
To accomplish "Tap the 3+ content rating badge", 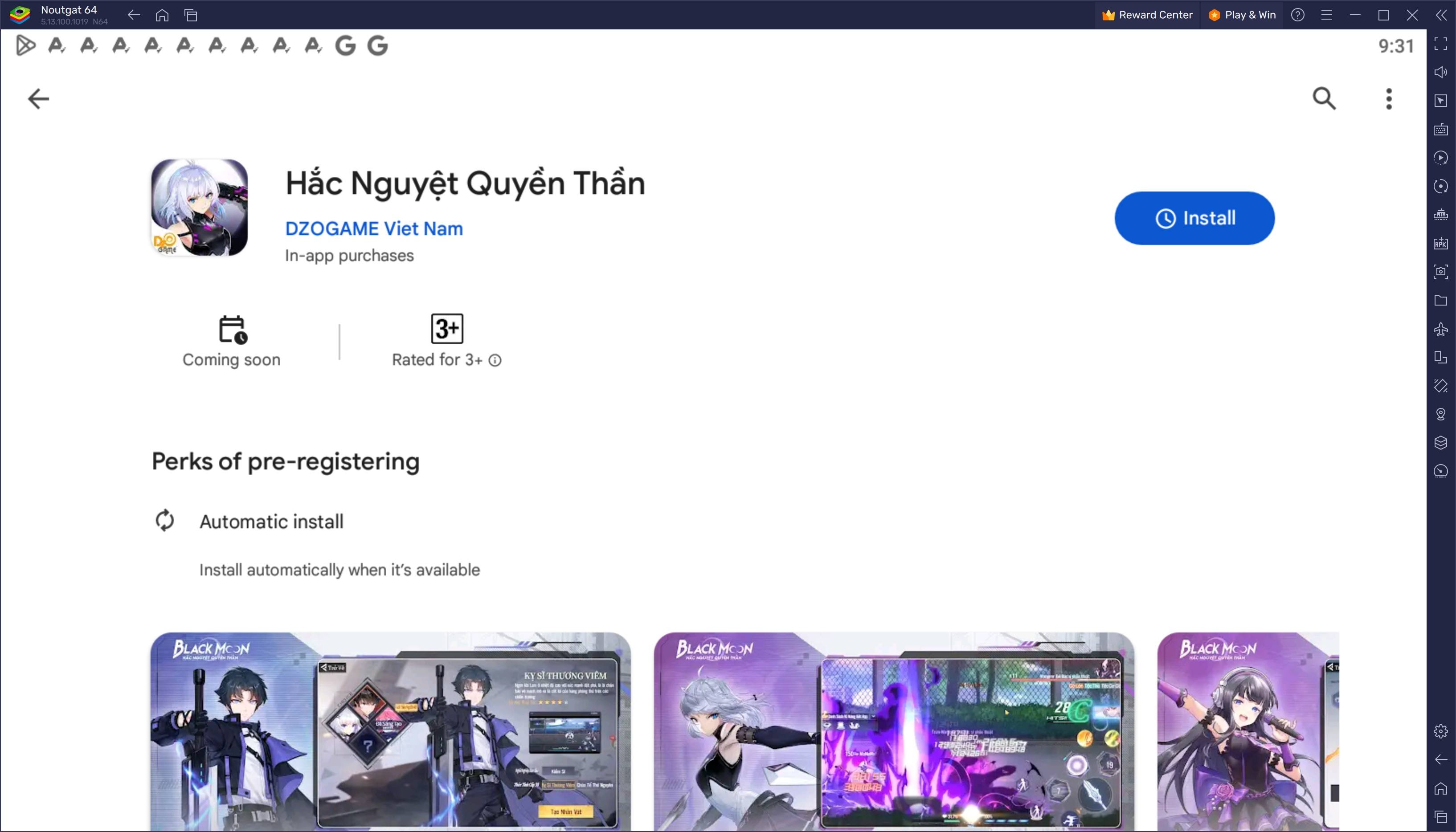I will tap(447, 329).
